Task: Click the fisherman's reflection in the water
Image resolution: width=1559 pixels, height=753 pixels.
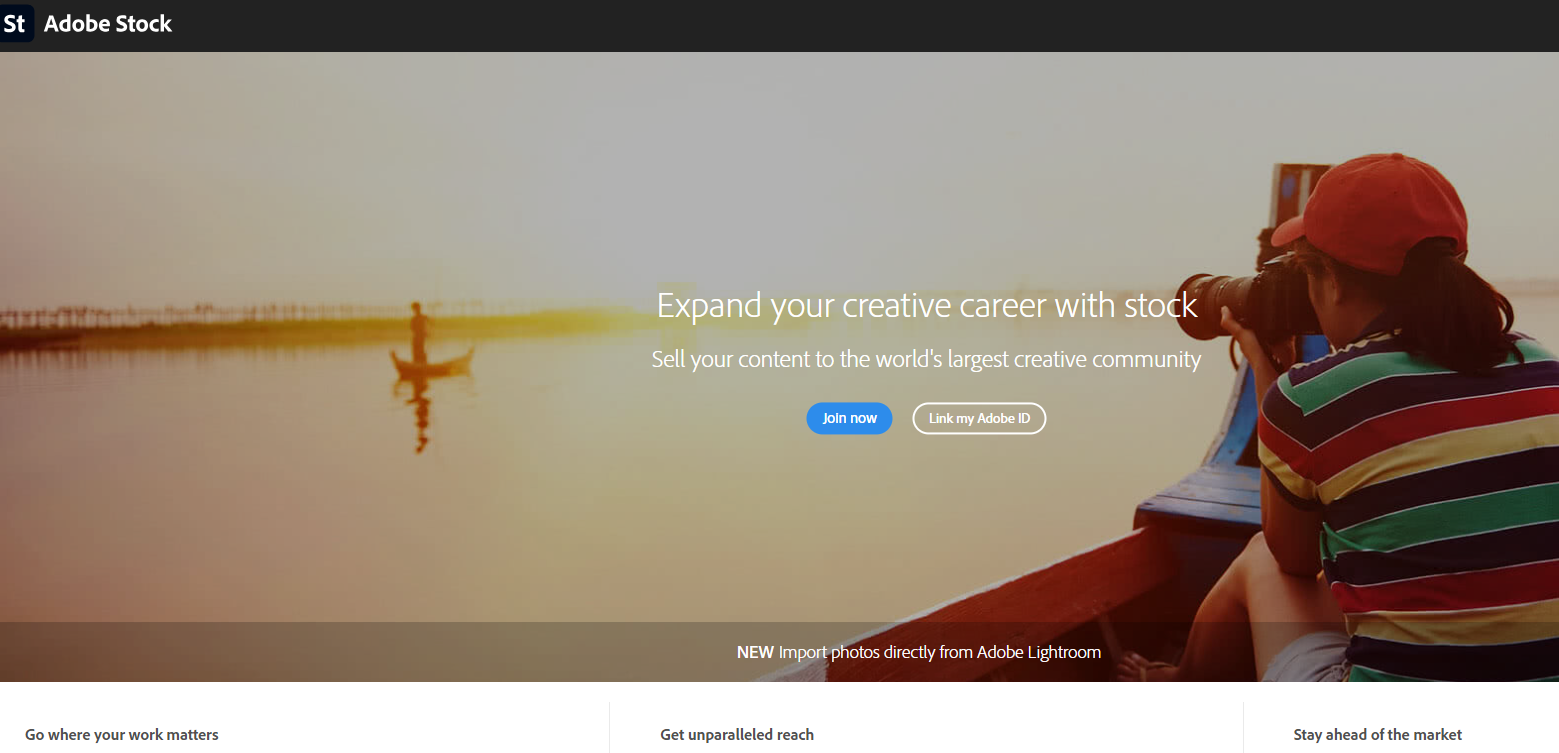Action: point(421,415)
